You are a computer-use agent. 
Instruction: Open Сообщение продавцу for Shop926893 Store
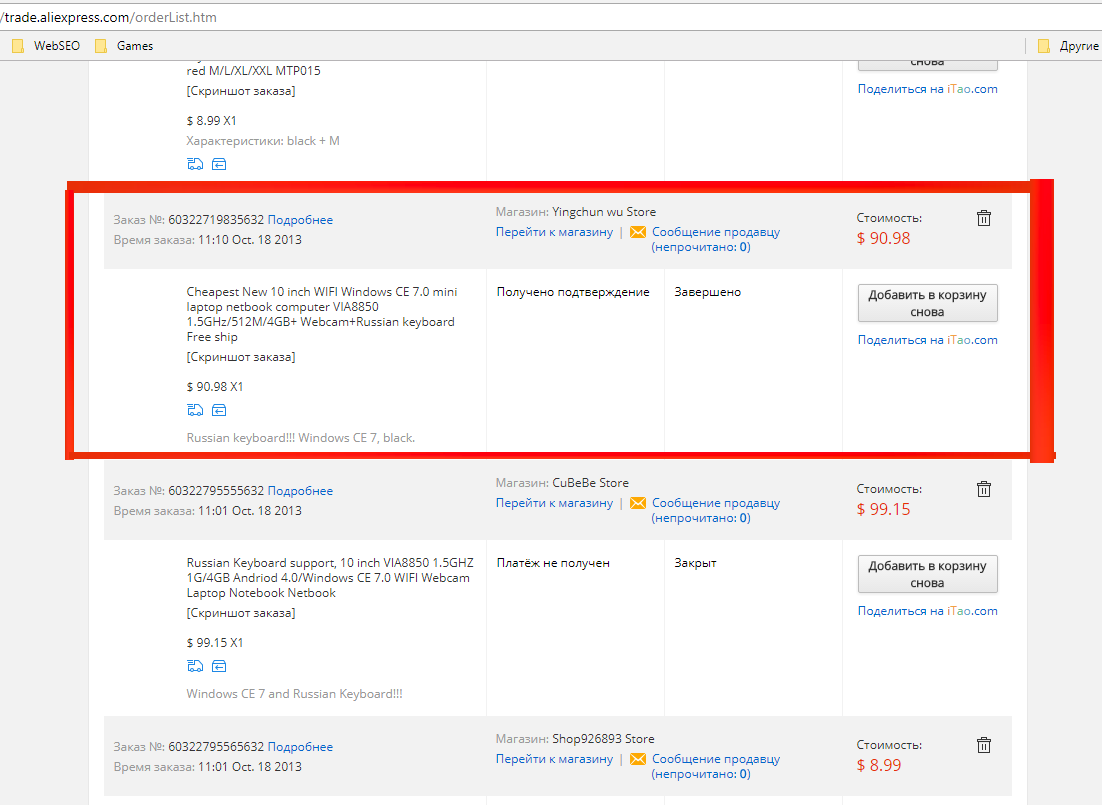click(715, 766)
